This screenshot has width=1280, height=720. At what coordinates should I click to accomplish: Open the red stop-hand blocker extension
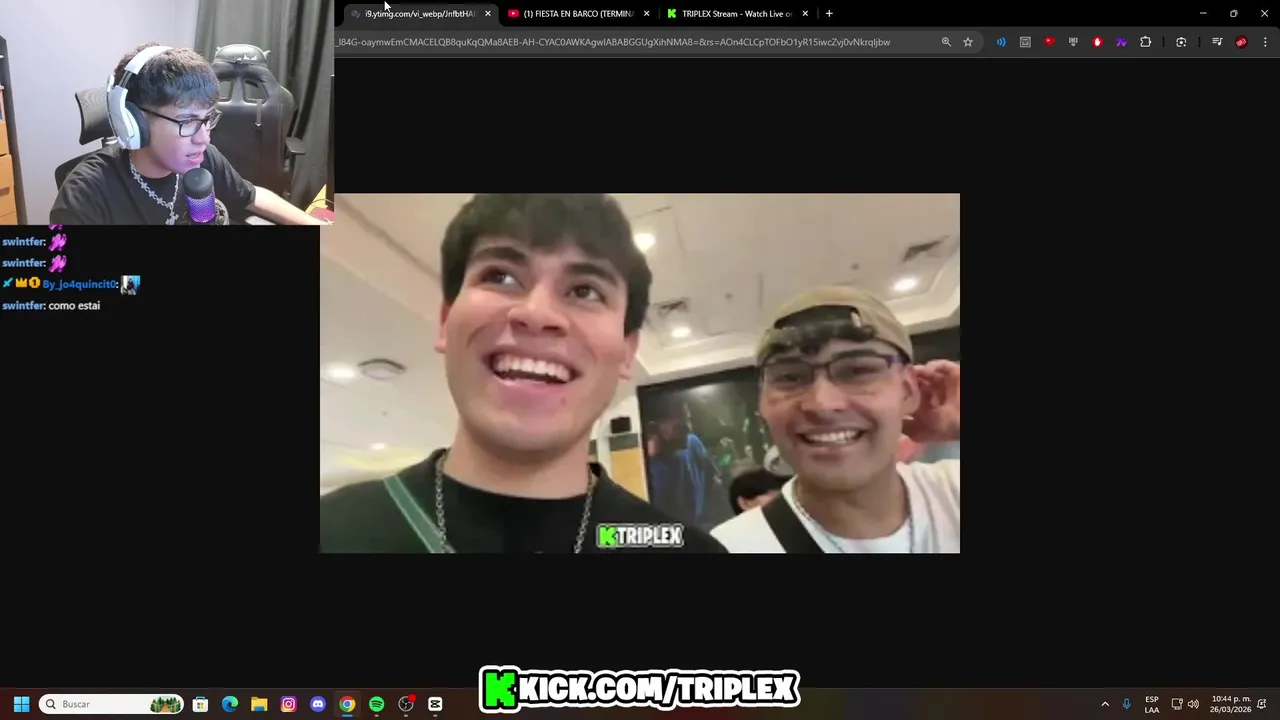point(1097,42)
